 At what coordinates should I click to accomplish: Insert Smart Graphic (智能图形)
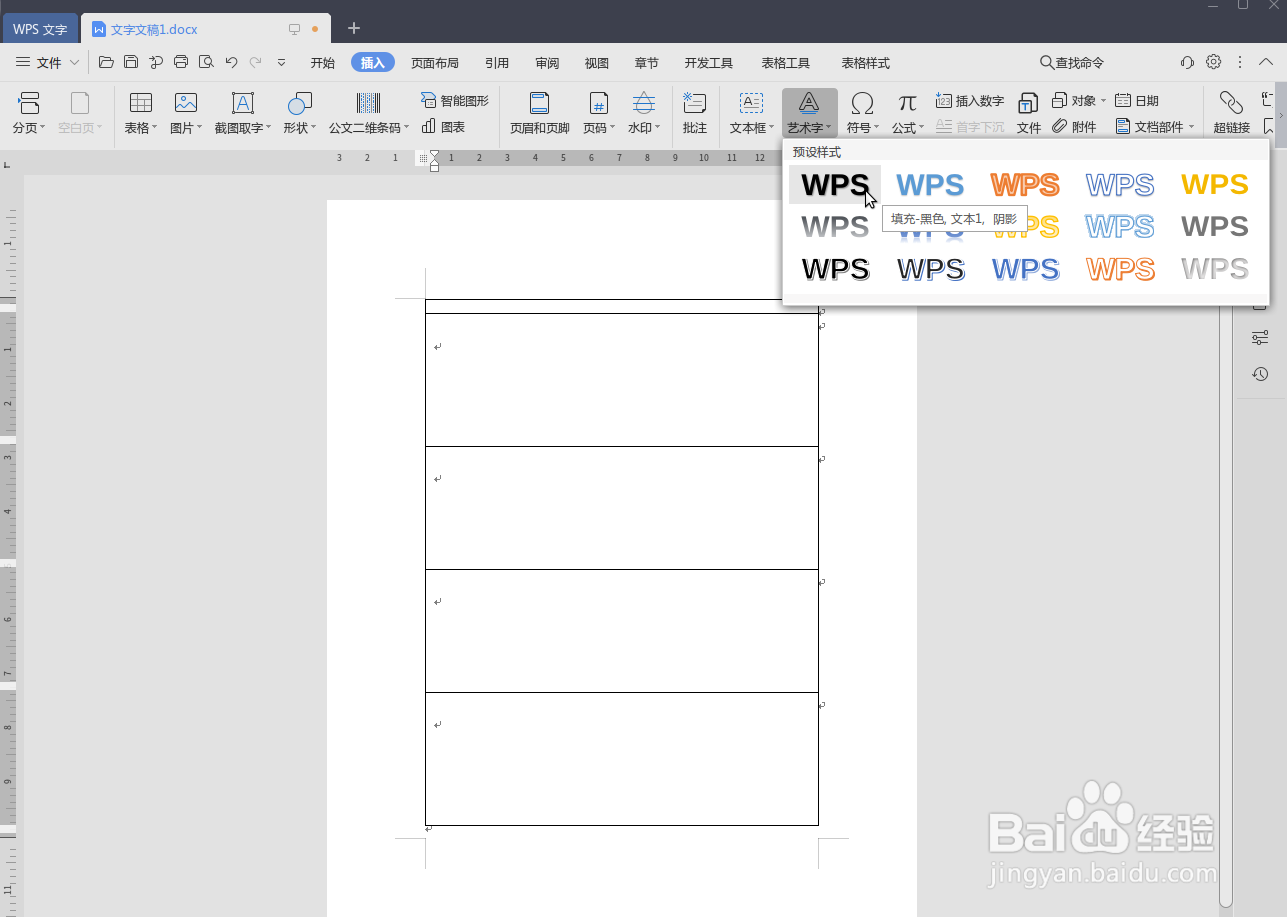pos(455,101)
